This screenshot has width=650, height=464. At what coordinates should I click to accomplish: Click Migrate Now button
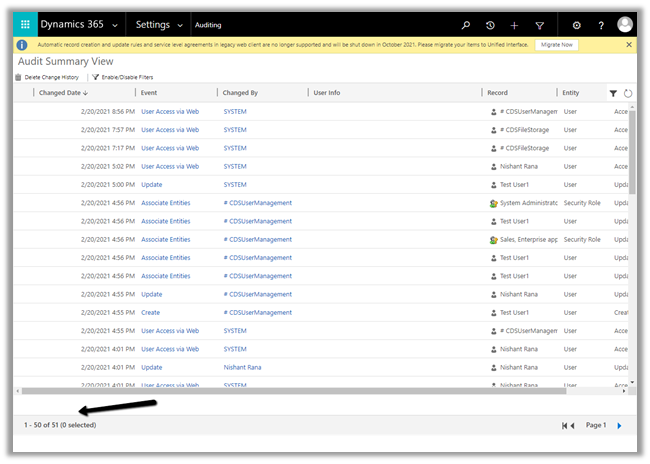556,45
